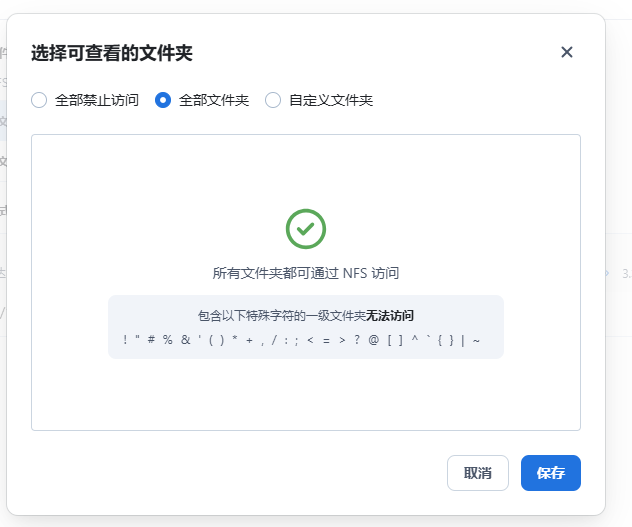The image size is (632, 527).
Task: Click the background chevron arrow at right edge
Action: (608, 272)
